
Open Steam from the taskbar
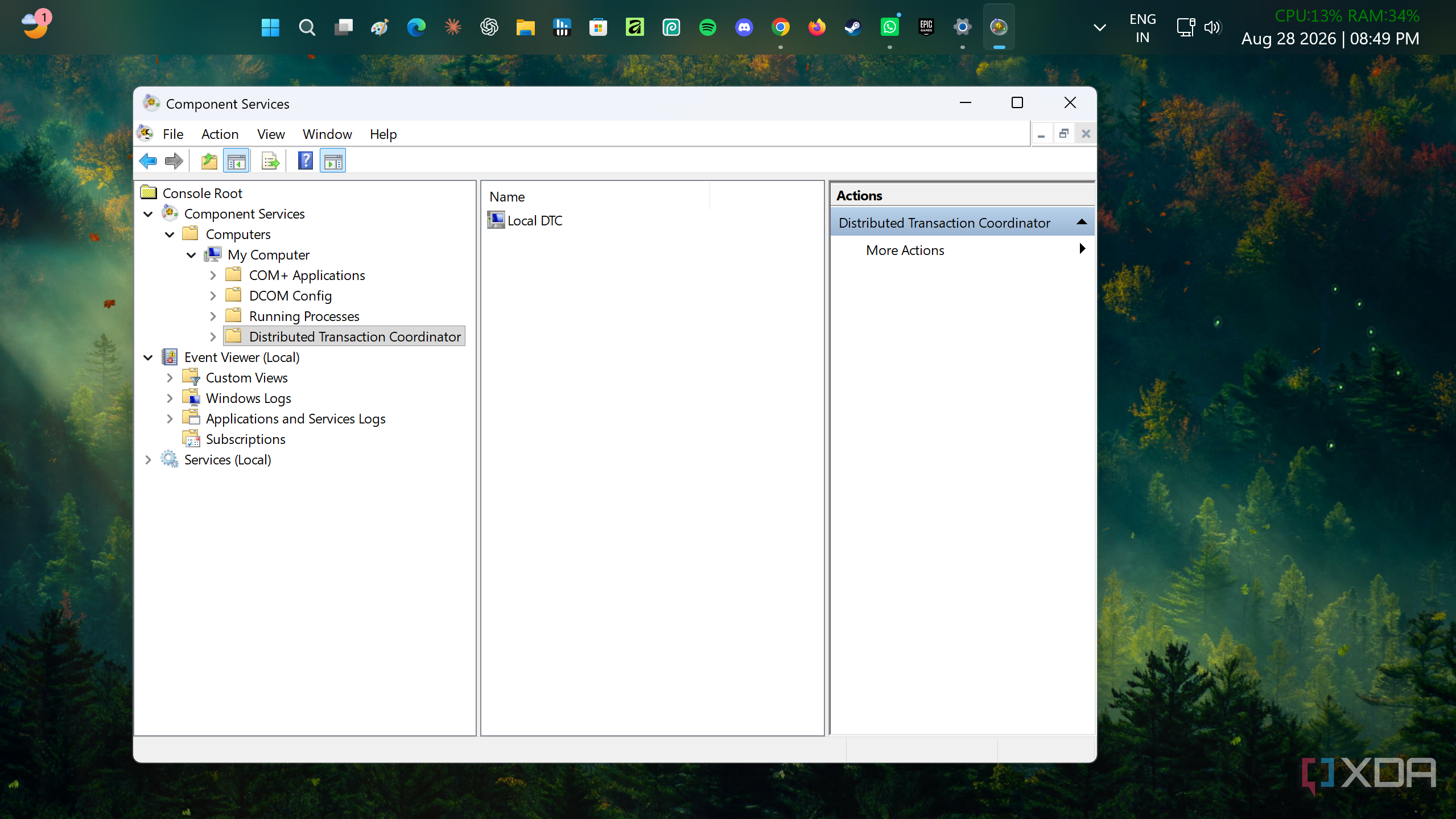(x=853, y=27)
